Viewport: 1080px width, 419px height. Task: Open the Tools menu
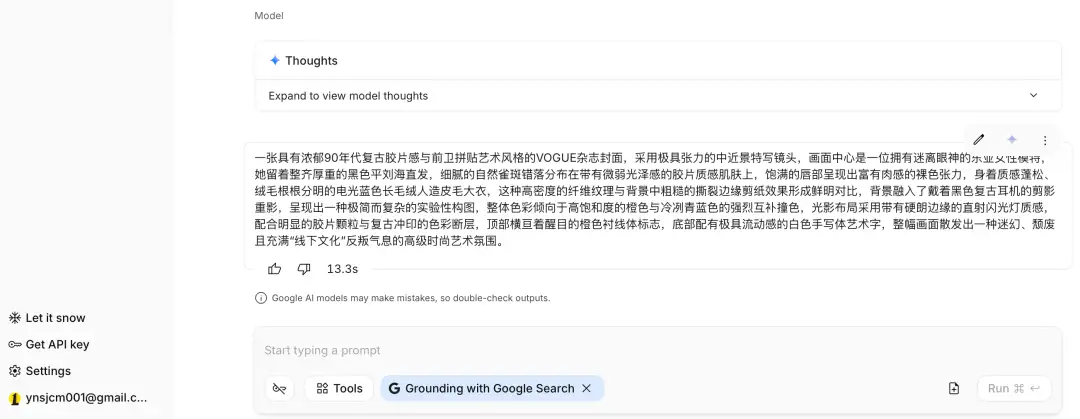(x=339, y=388)
